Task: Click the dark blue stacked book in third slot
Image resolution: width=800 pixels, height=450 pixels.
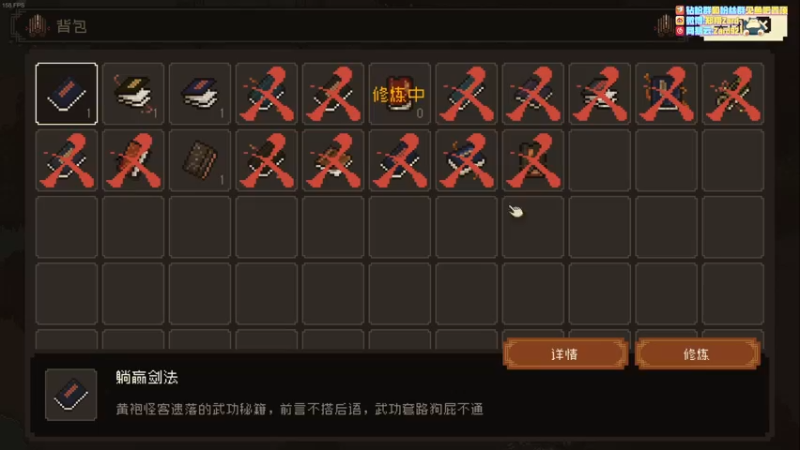Action: 200,94
